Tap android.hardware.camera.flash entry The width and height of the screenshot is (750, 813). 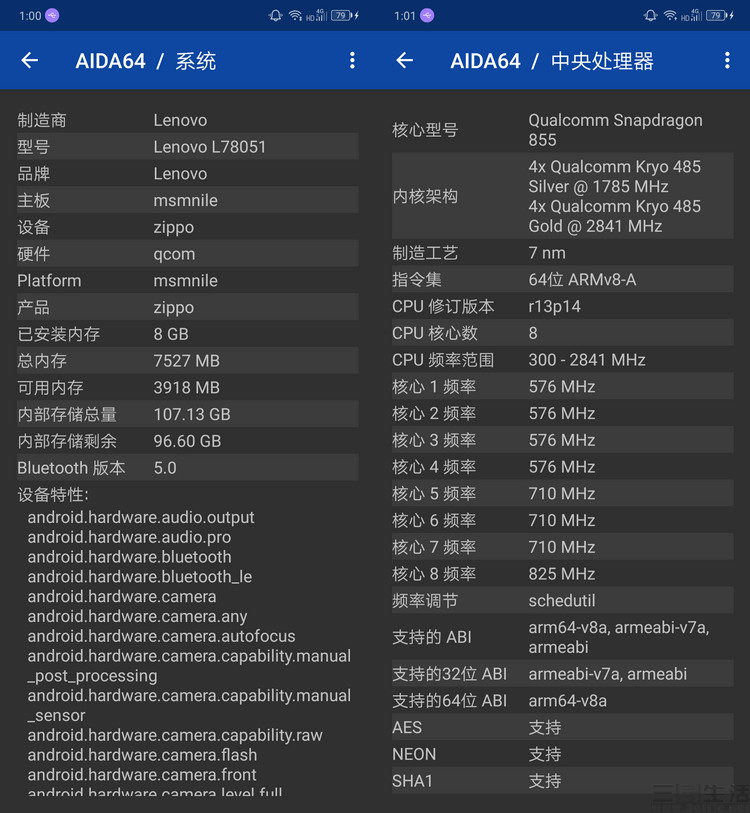142,755
